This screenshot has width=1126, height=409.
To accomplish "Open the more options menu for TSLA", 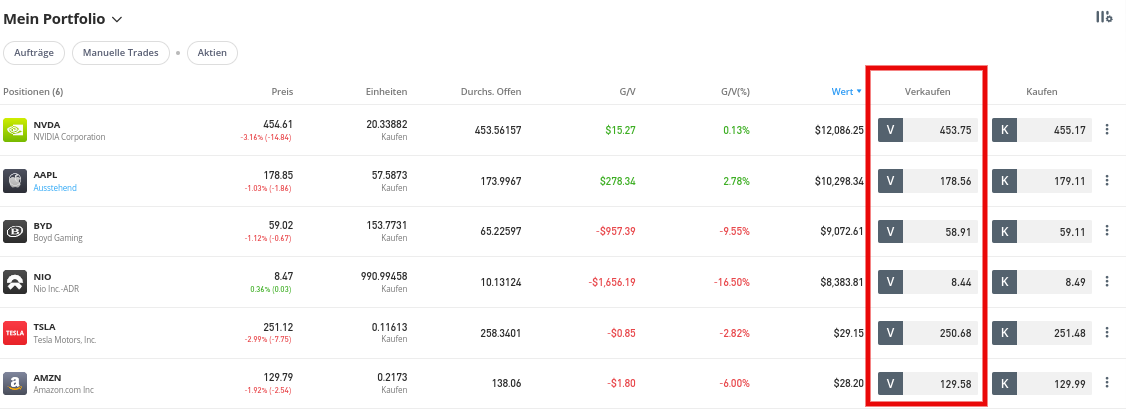I will point(1107,332).
